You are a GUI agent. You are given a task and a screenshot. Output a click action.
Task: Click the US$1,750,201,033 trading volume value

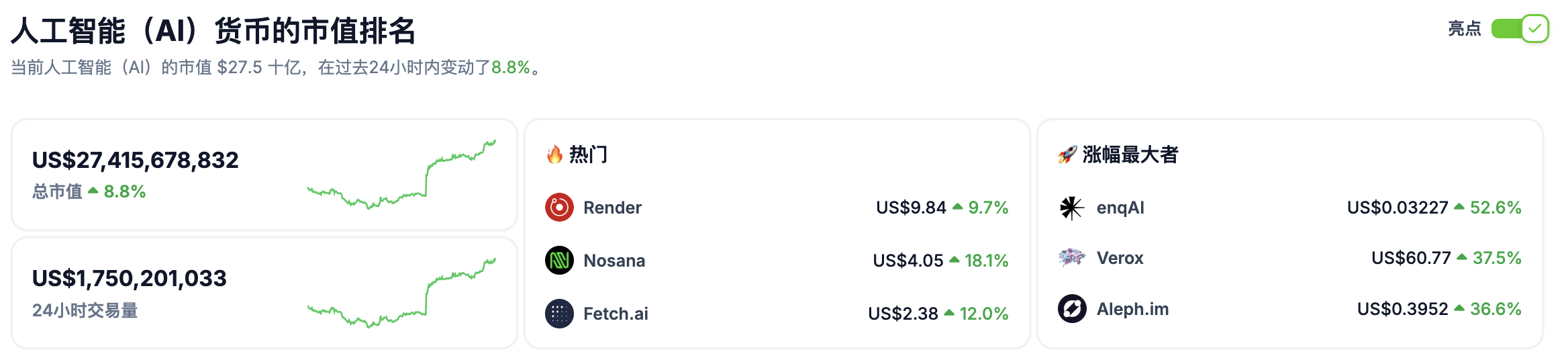click(x=130, y=278)
